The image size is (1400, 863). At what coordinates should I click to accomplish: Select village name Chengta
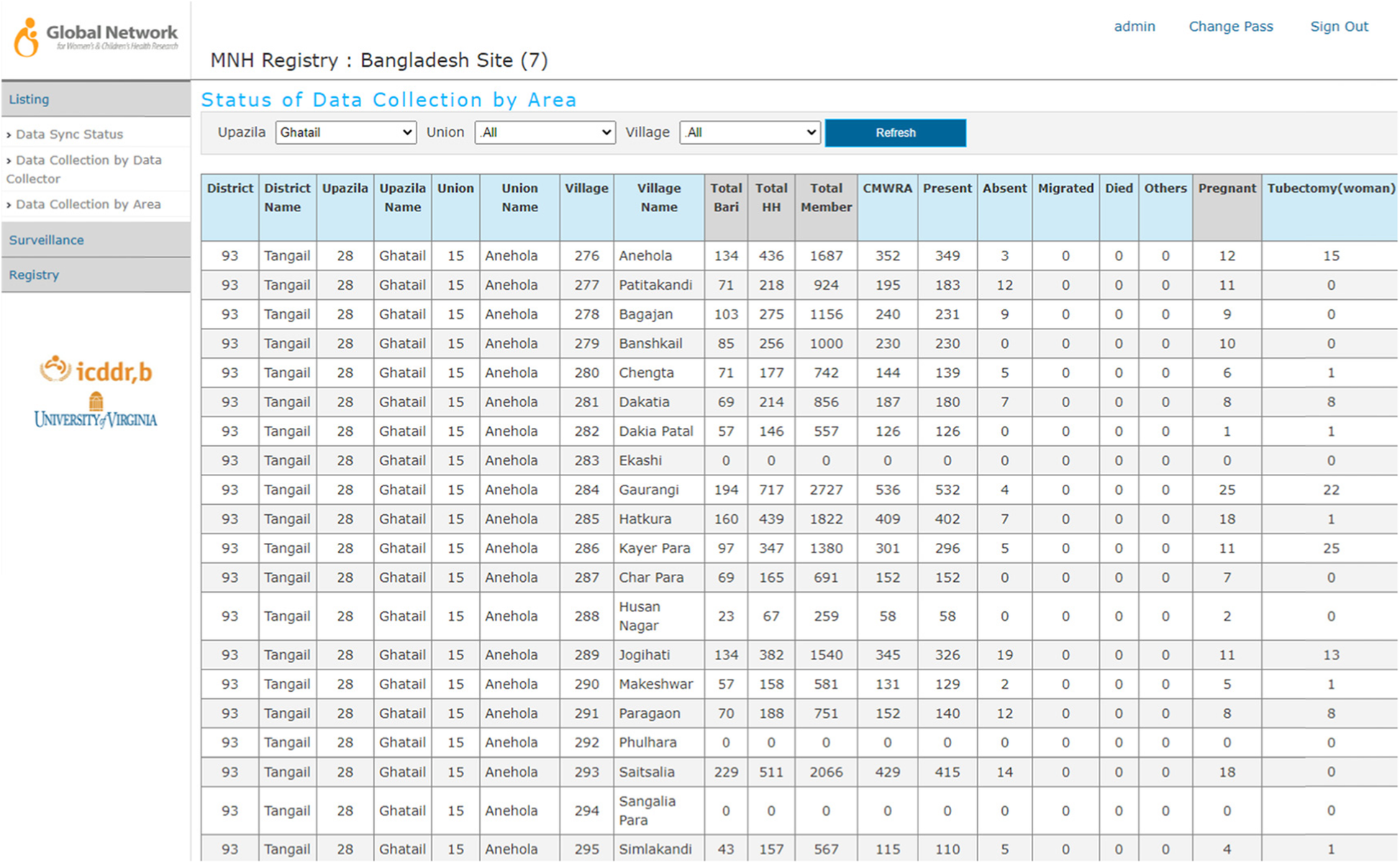(646, 373)
